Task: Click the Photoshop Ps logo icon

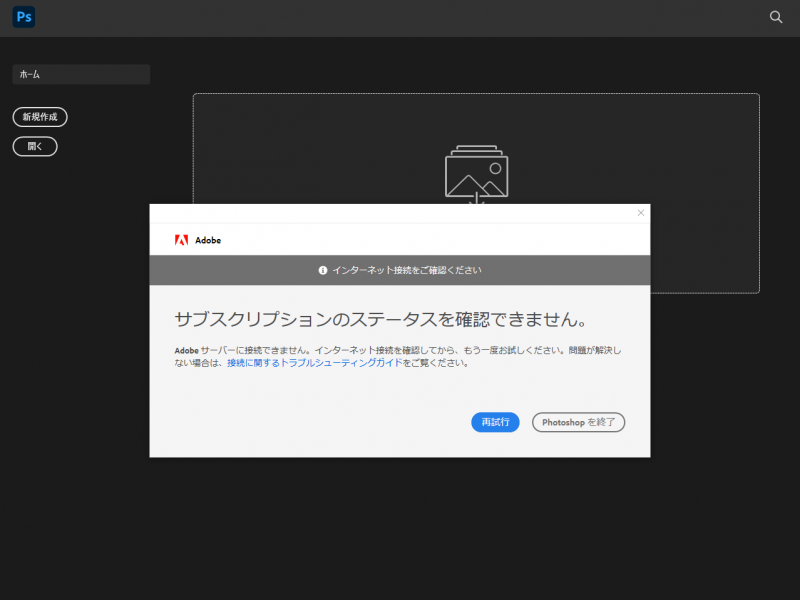Action: (x=23, y=17)
